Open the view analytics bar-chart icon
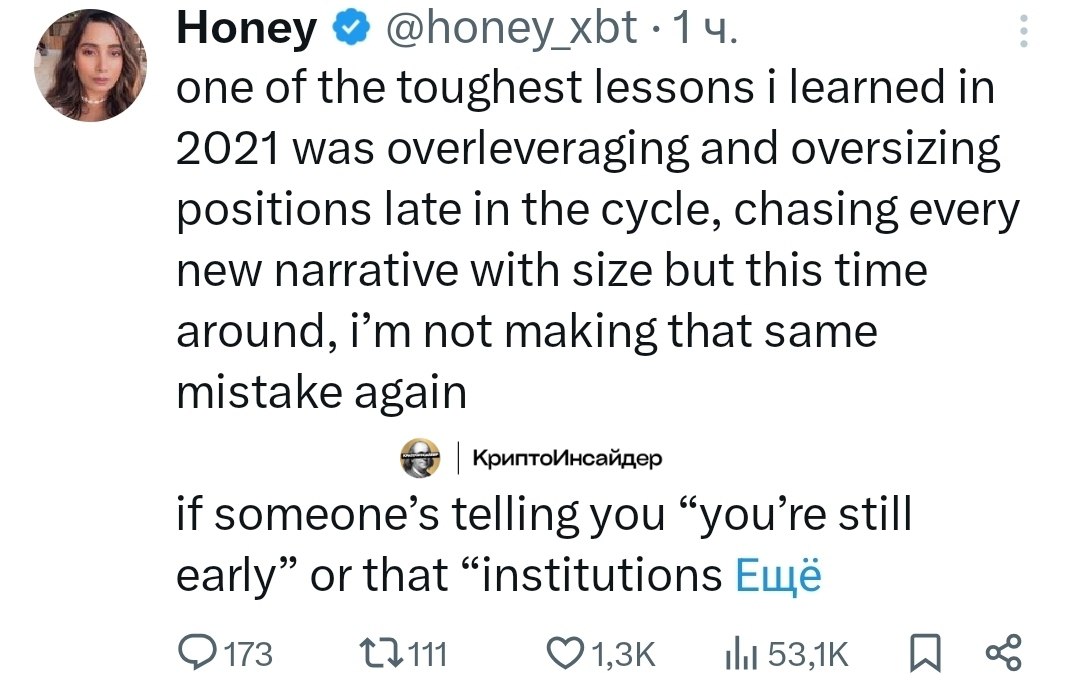This screenshot has width=1080, height=684. point(741,654)
